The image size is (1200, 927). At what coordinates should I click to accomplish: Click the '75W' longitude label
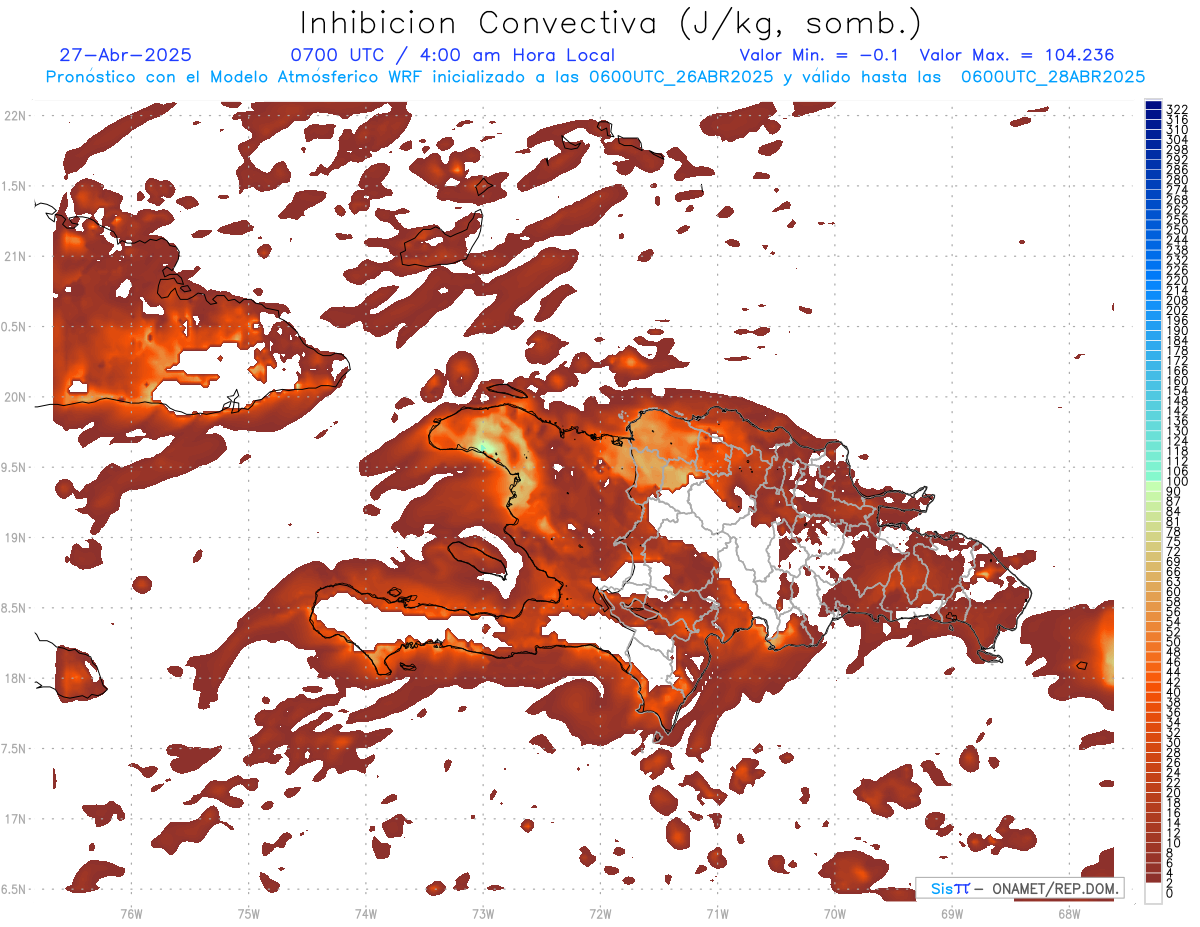248,913
